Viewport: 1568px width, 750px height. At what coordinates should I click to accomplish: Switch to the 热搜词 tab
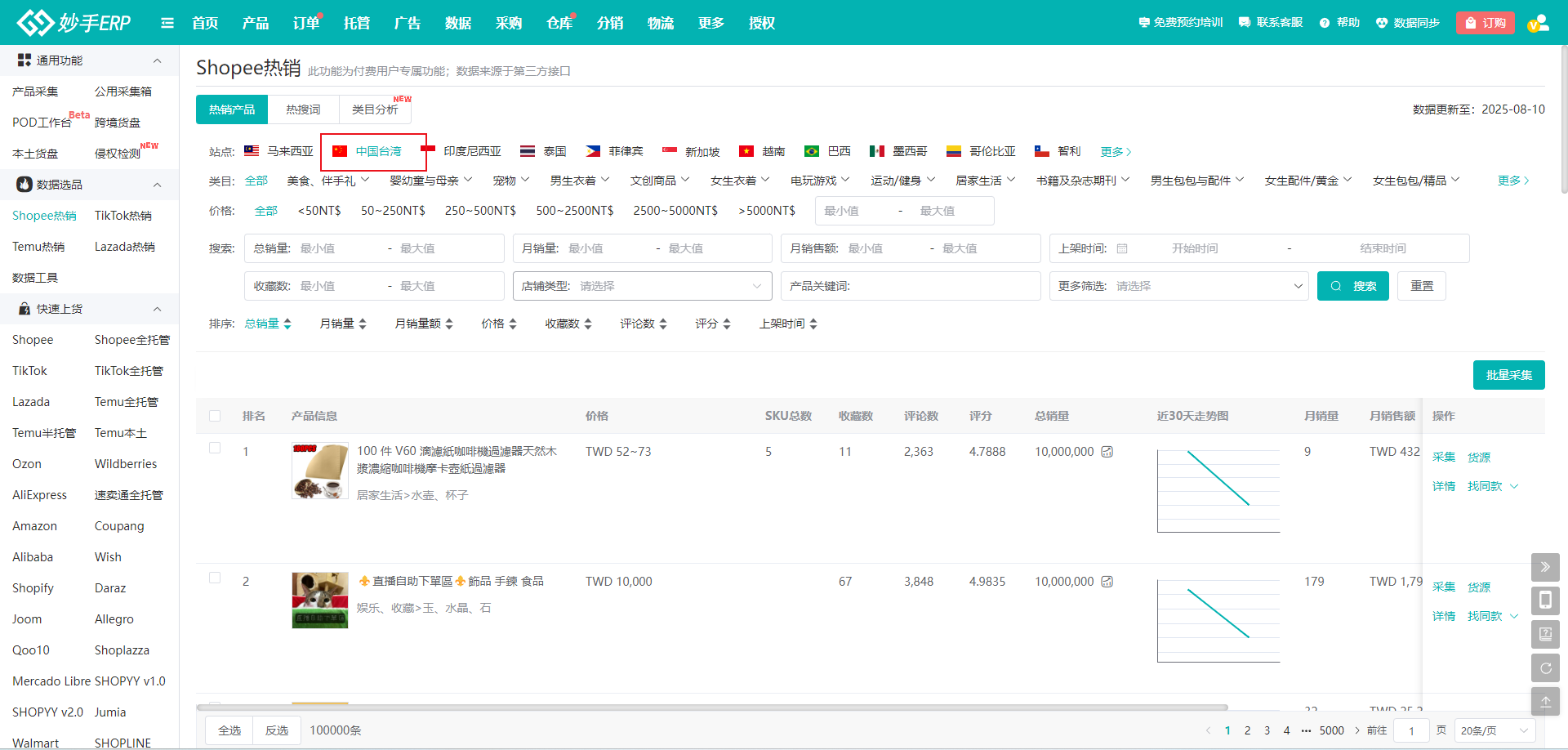[x=303, y=109]
